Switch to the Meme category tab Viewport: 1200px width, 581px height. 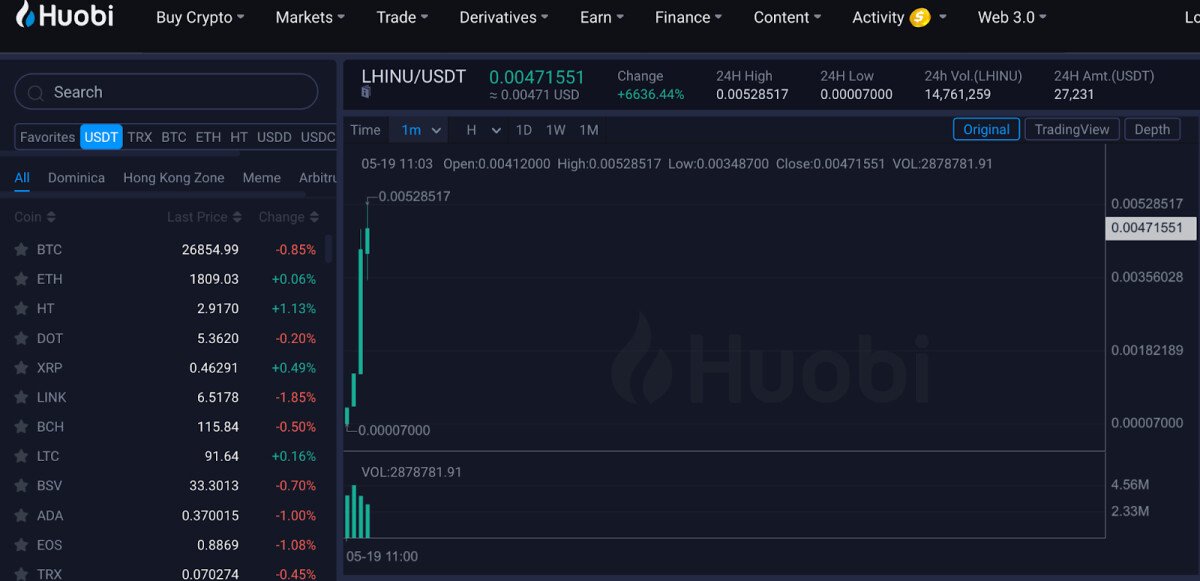pos(261,177)
